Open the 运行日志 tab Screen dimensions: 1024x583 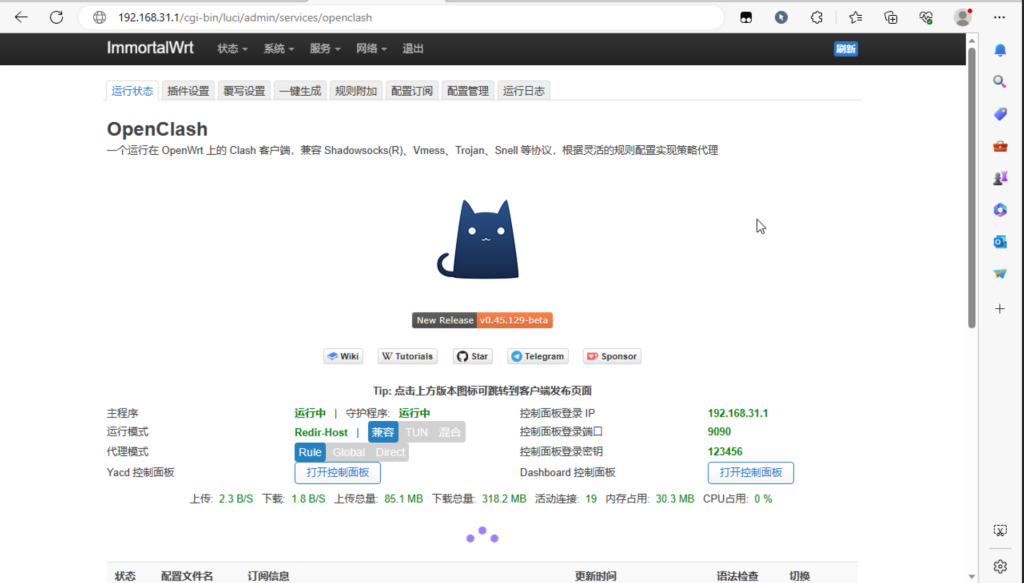coord(524,91)
